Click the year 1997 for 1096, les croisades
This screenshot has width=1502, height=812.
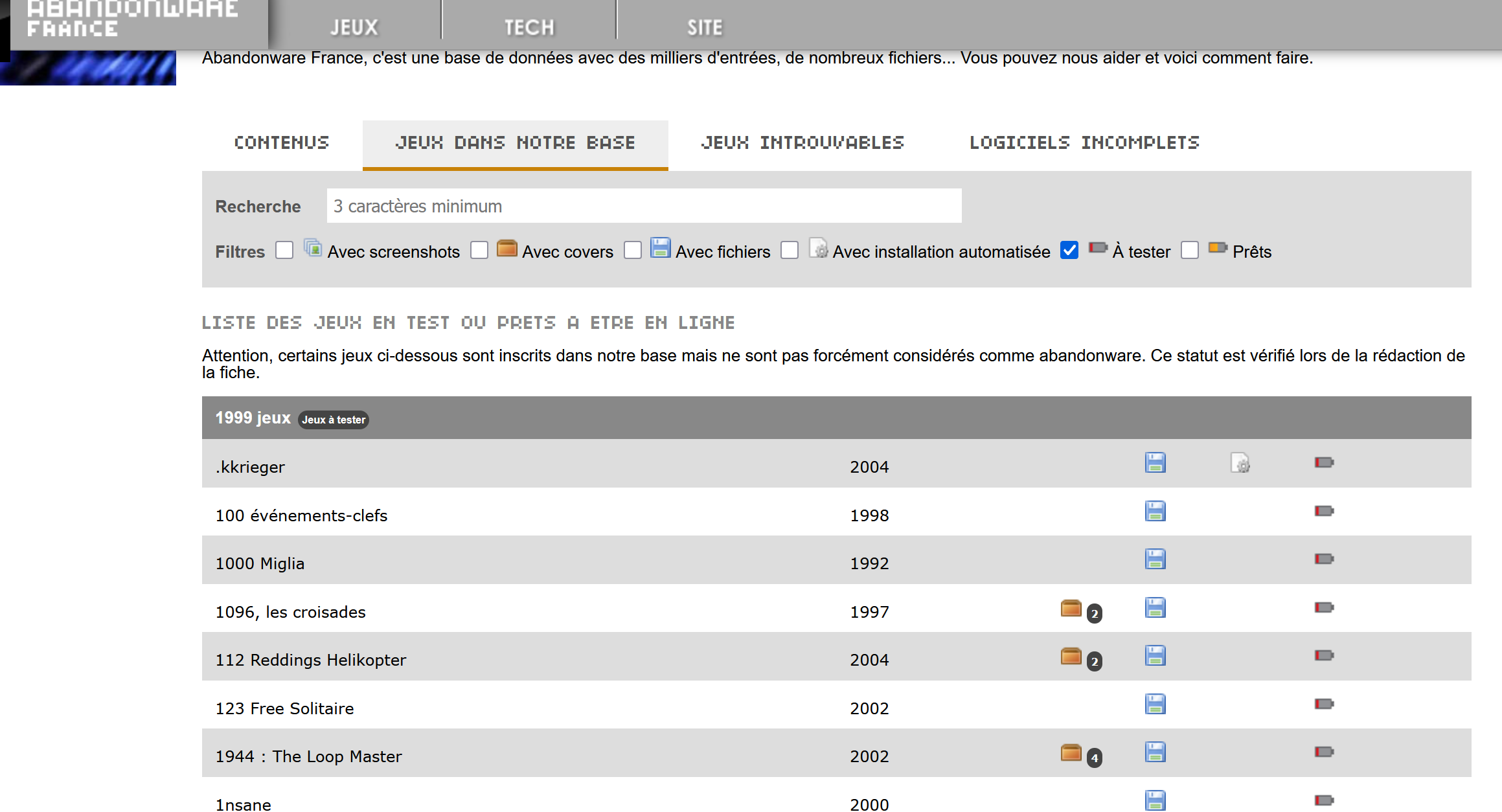tap(869, 612)
